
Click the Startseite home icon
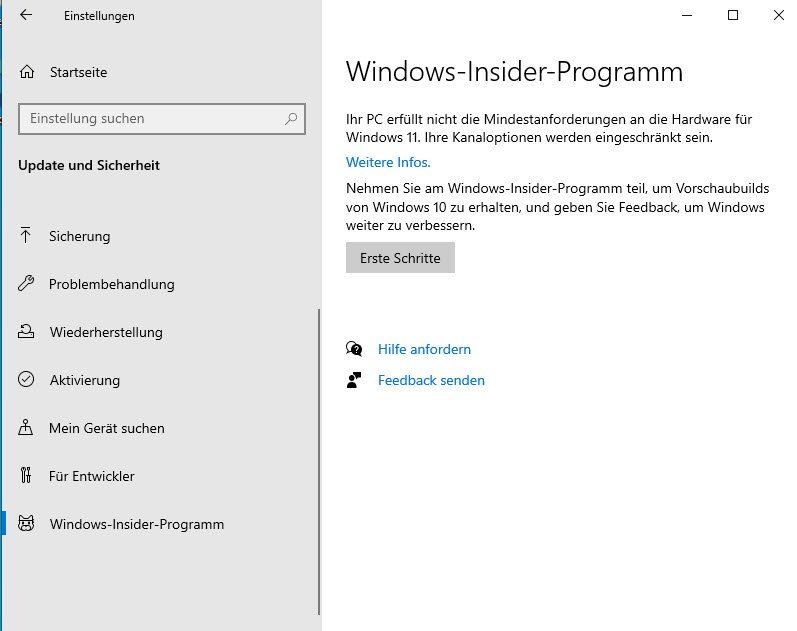click(x=27, y=72)
